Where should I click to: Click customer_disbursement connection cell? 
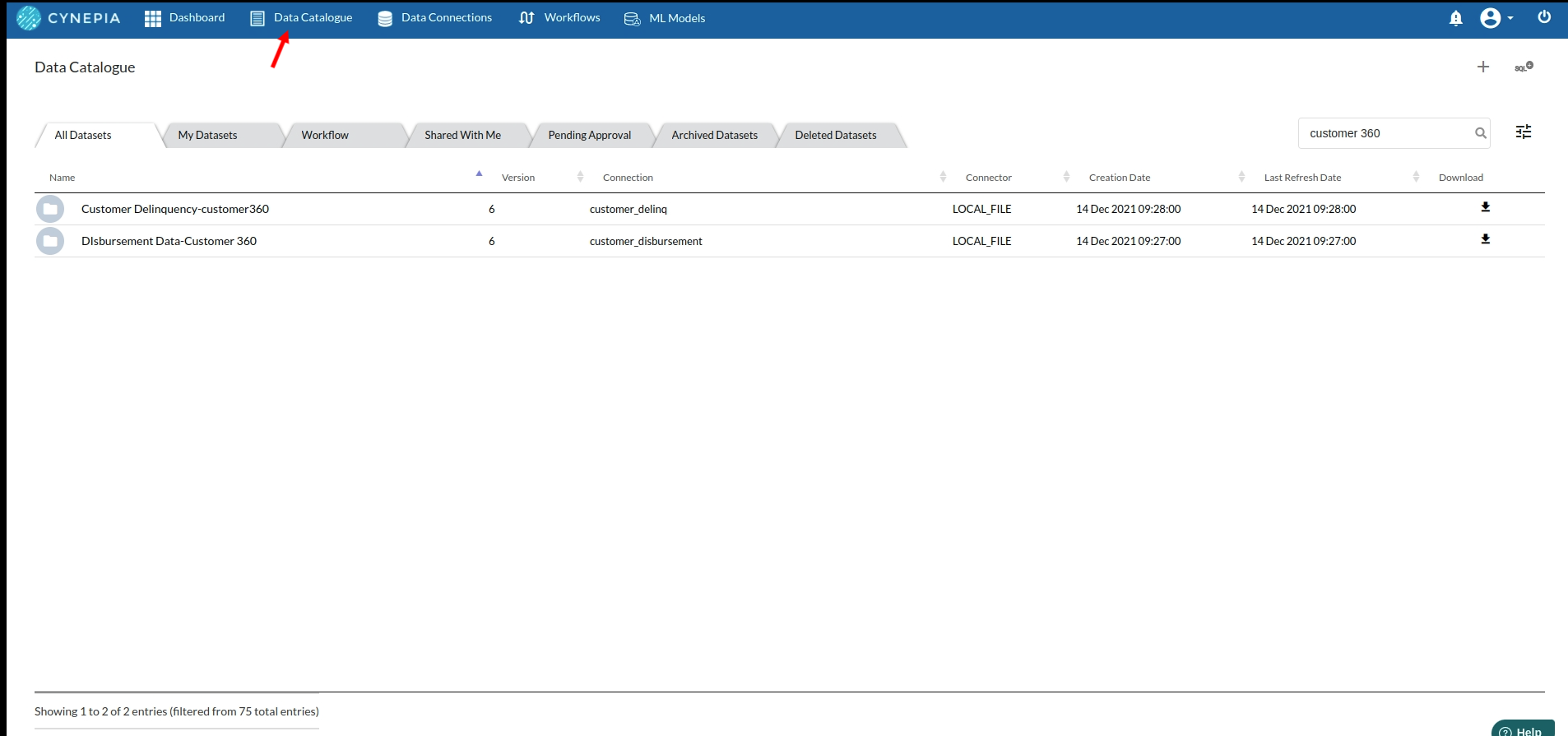[x=646, y=241]
